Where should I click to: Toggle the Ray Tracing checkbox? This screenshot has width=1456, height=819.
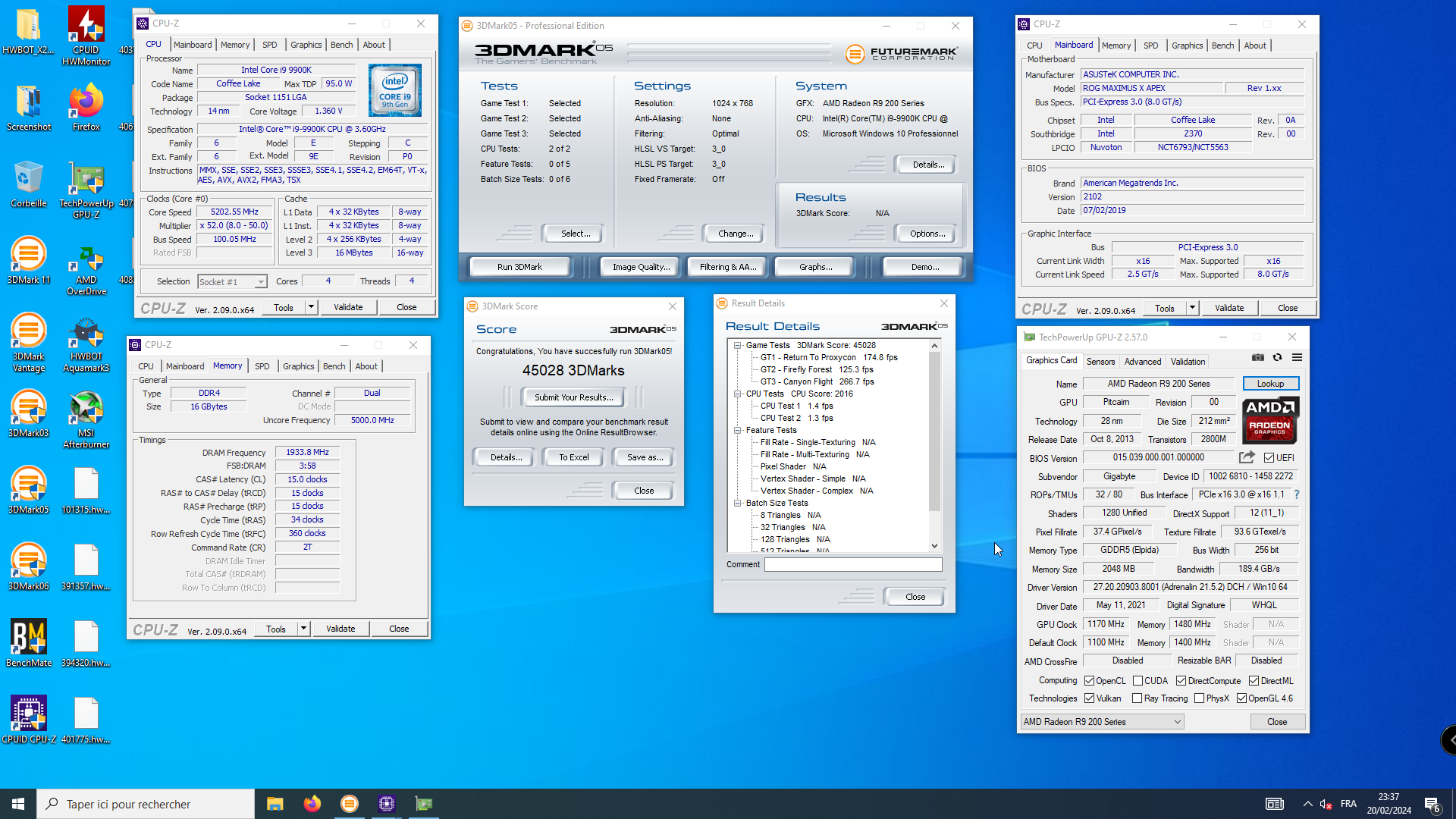[1137, 698]
